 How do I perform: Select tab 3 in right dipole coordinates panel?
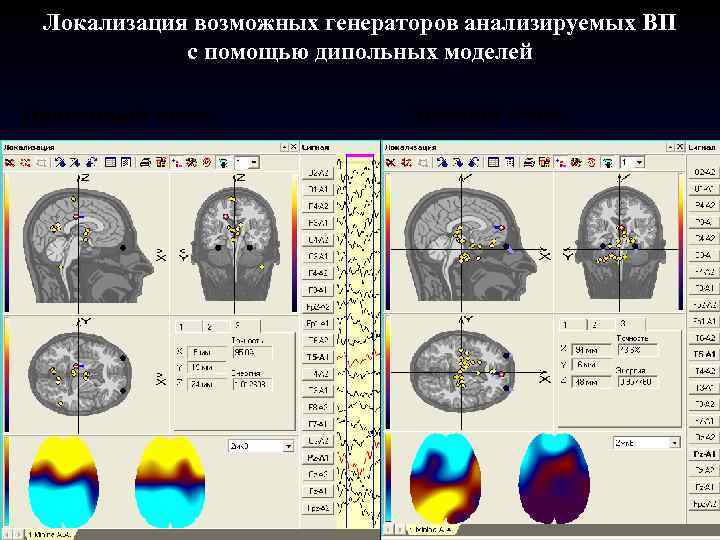pos(629,323)
